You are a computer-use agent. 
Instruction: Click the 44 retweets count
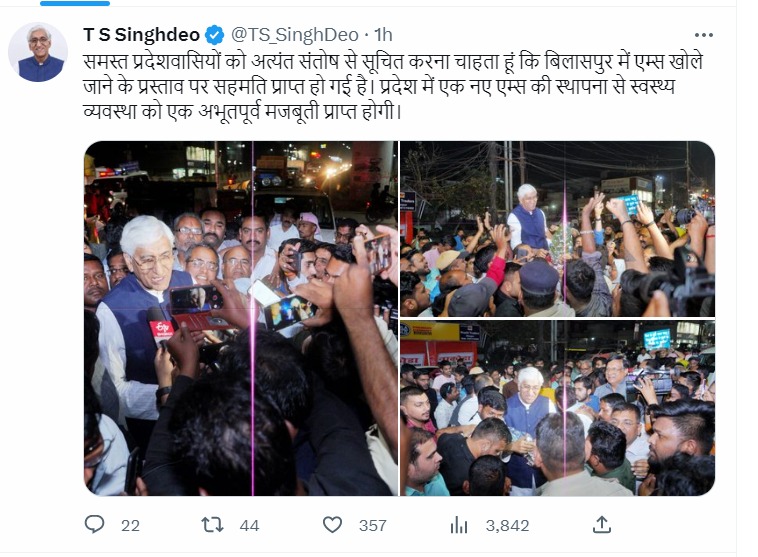pyautogui.click(x=249, y=526)
